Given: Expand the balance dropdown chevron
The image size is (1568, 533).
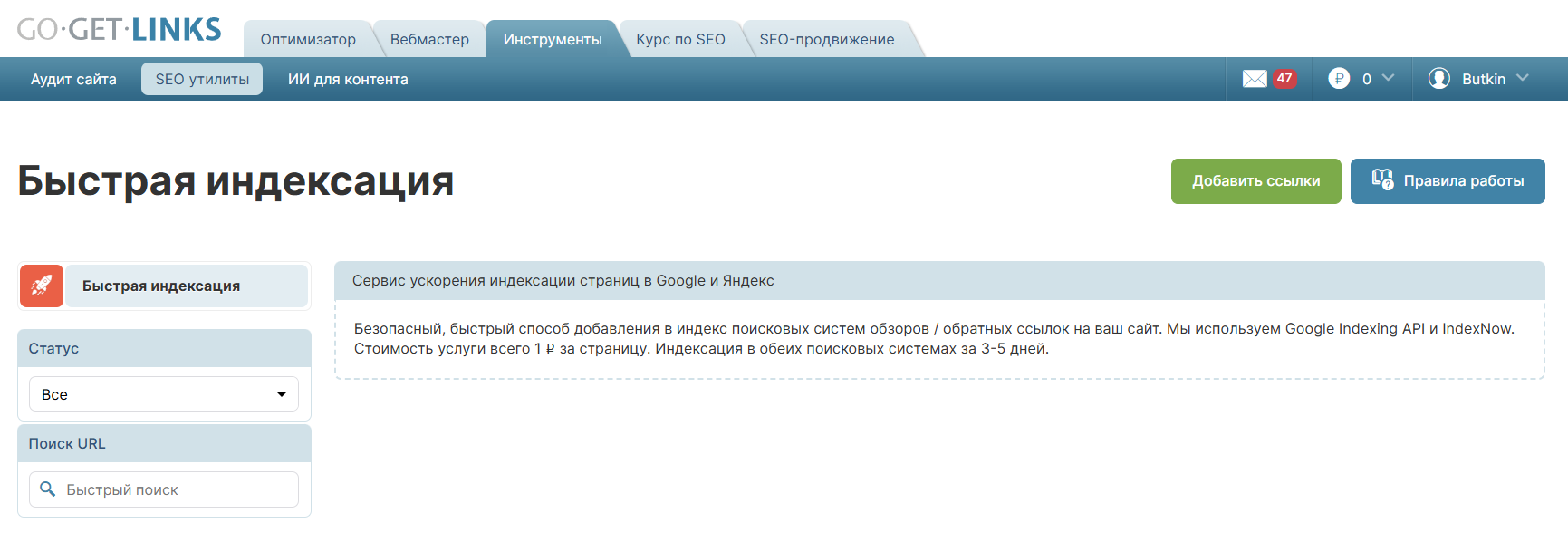Looking at the screenshot, I should 1388,78.
